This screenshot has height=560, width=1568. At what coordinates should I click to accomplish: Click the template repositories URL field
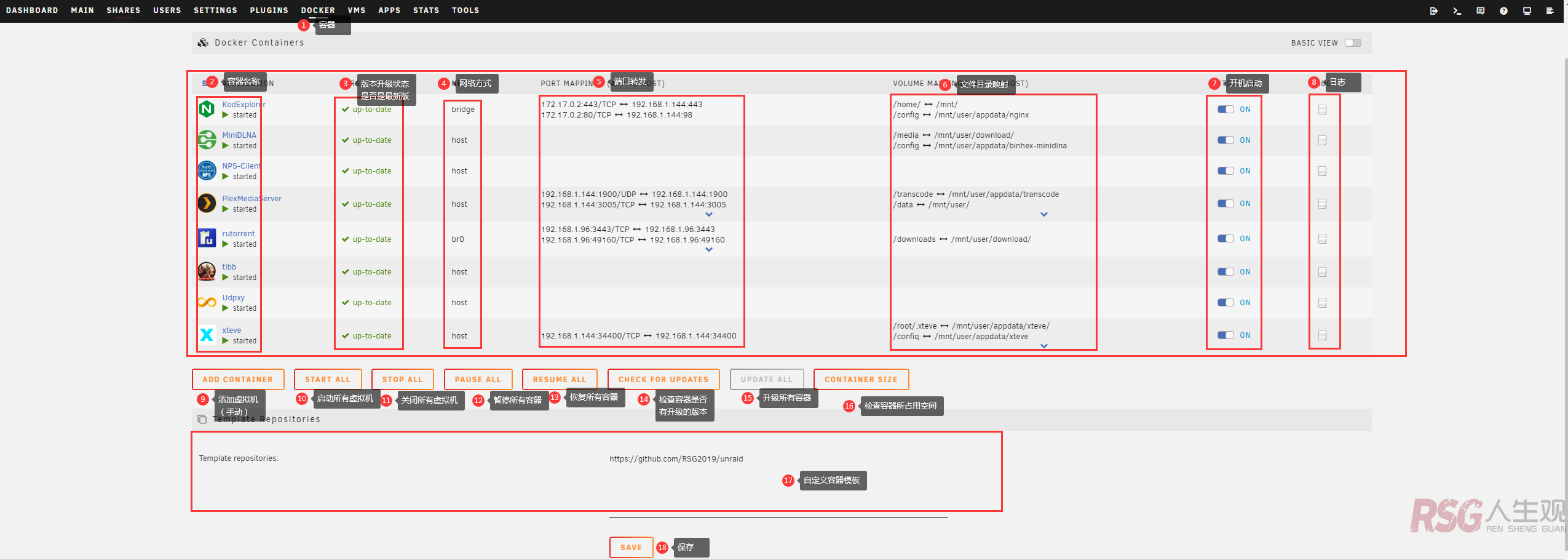click(676, 458)
